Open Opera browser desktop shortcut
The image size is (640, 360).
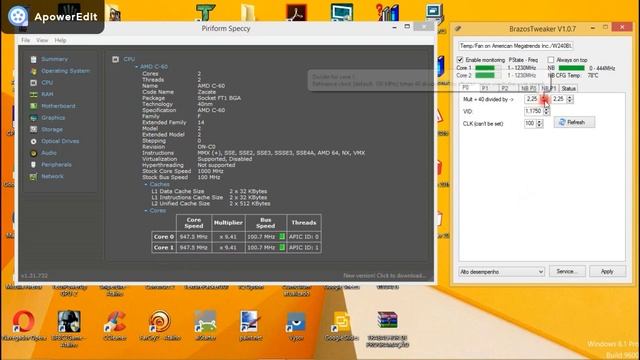click(23, 321)
